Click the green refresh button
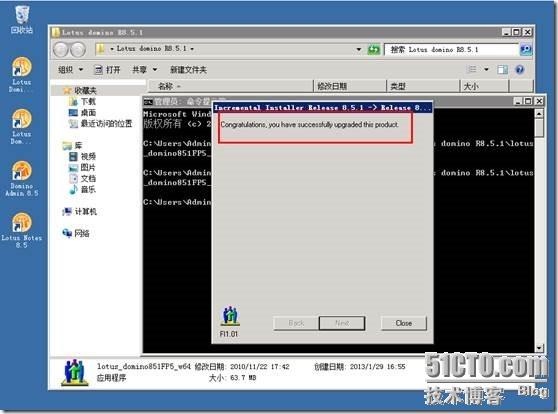The height and width of the screenshot is (414, 558). click(374, 49)
